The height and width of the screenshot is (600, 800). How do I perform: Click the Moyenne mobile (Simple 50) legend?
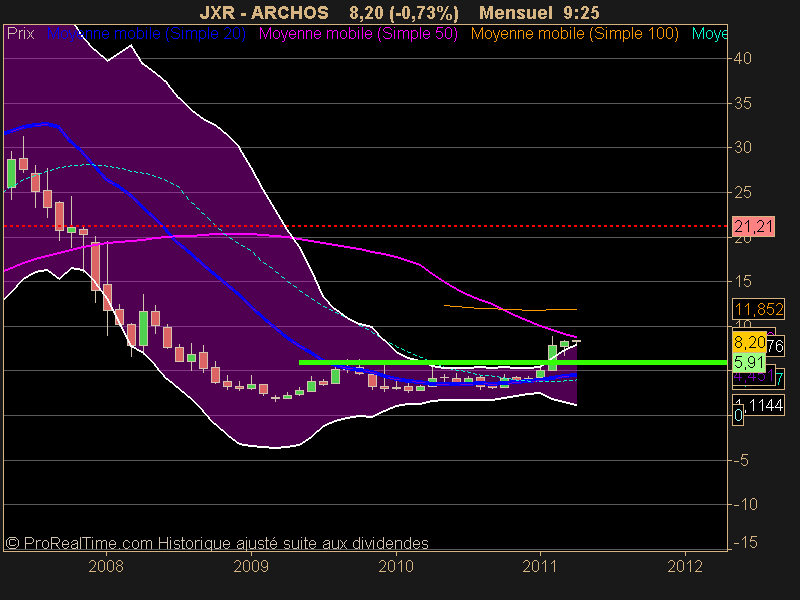tap(358, 34)
